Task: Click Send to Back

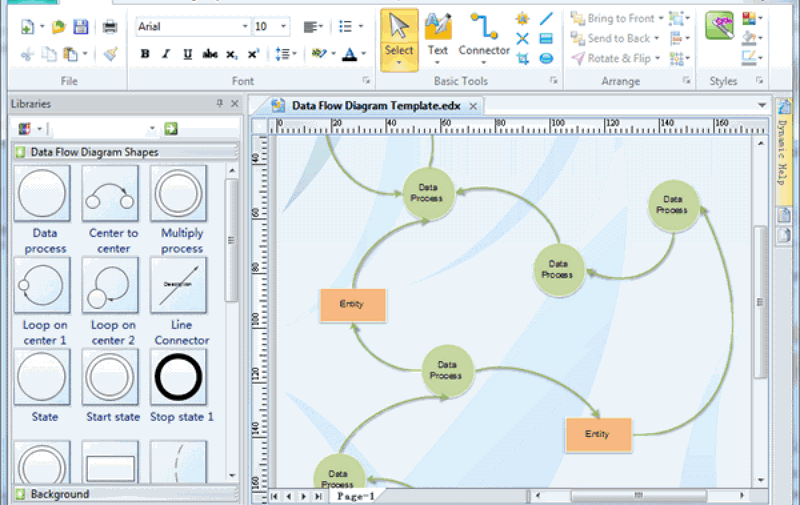Action: click(x=615, y=38)
